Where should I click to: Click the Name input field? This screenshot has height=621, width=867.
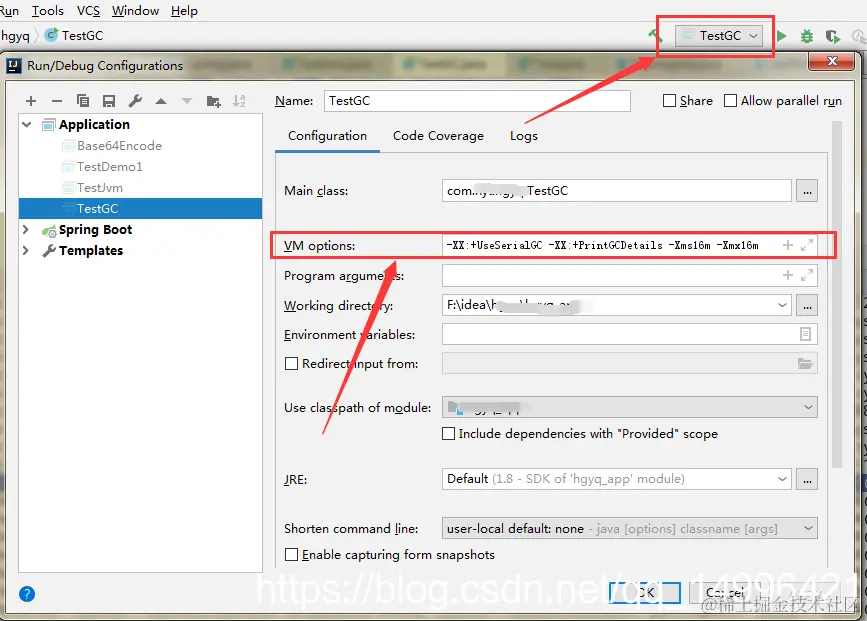[477, 101]
